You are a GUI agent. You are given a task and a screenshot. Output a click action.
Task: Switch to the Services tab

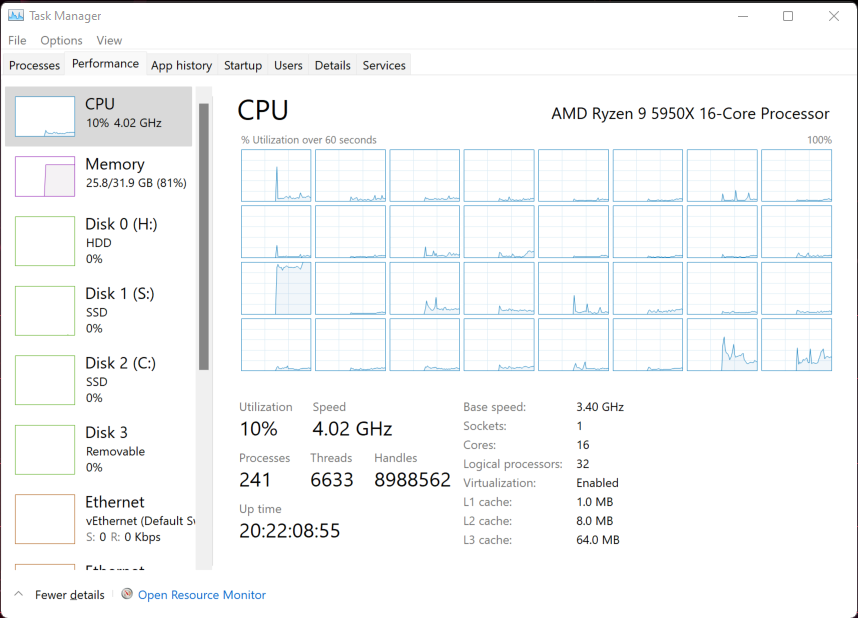tap(383, 65)
